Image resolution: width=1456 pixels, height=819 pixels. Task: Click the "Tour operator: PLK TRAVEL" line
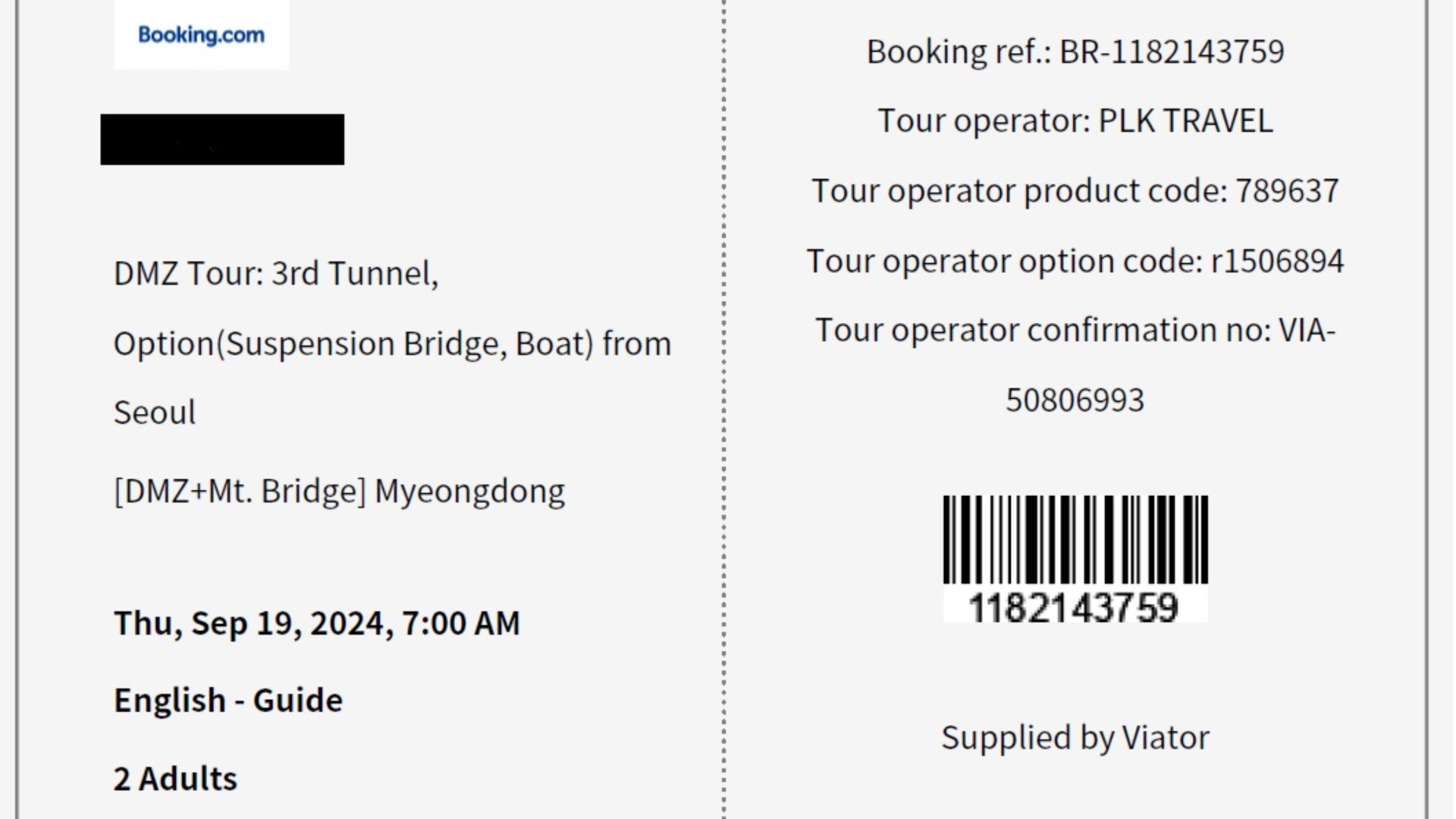click(1075, 121)
